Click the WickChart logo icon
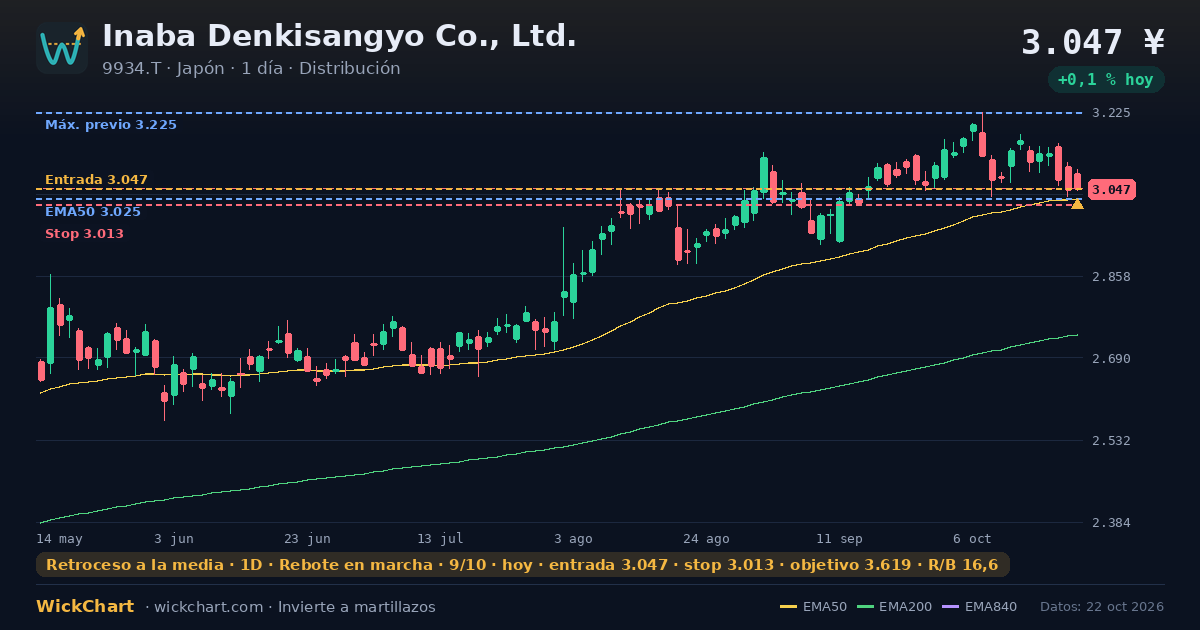This screenshot has height=630, width=1200. coord(62,48)
